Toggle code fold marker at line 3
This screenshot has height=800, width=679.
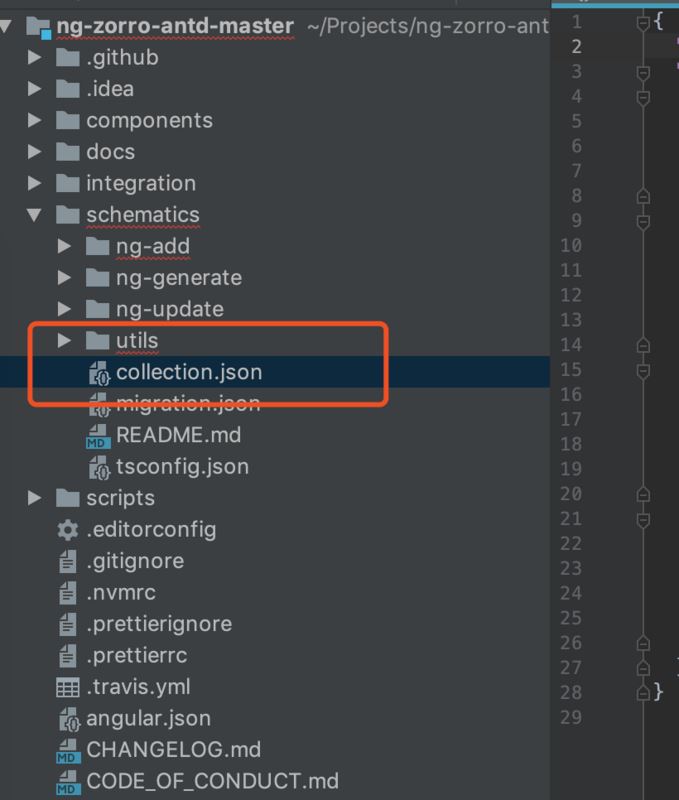643,72
